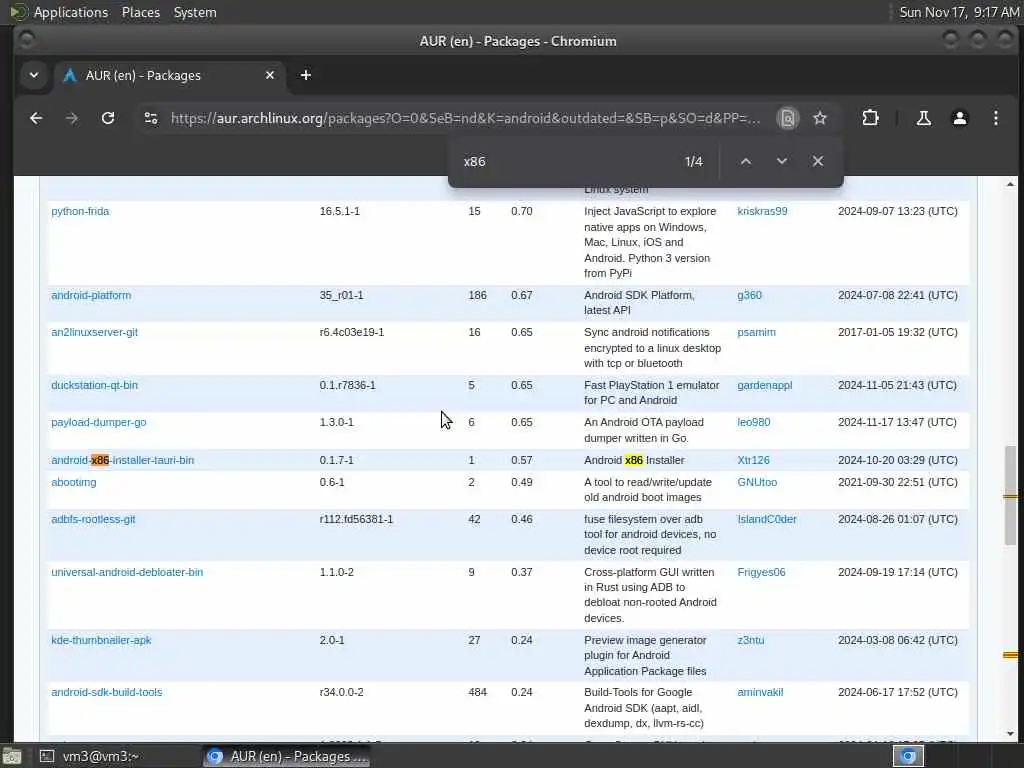This screenshot has width=1024, height=768.
Task: Select AUR Packages window in taskbar
Action: pyautogui.click(x=286, y=756)
